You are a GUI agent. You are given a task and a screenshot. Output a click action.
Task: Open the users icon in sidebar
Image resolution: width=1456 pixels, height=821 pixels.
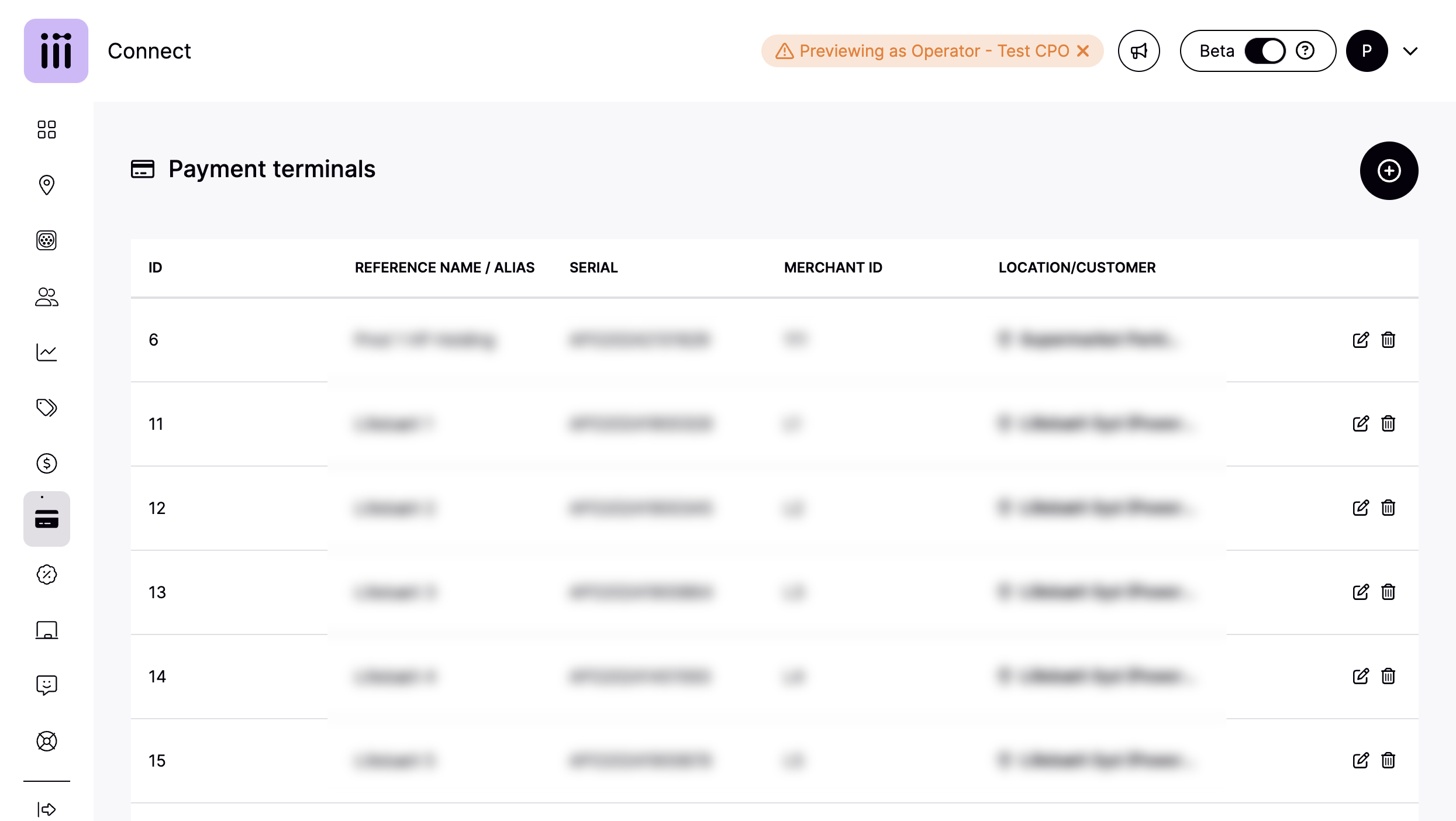tap(47, 296)
